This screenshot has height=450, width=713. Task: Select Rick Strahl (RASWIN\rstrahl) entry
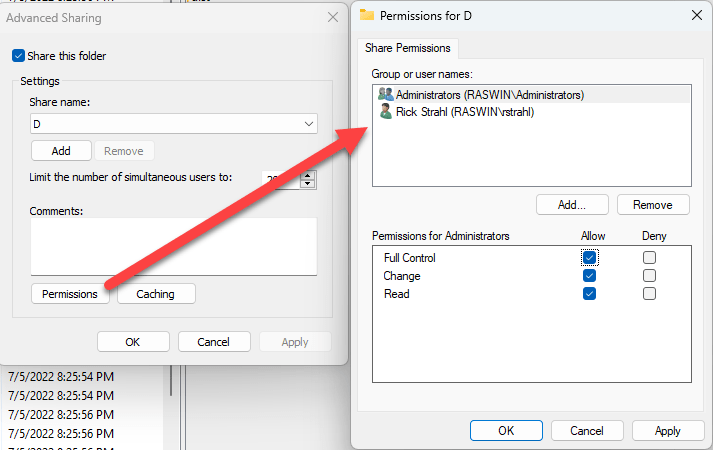[532, 112]
